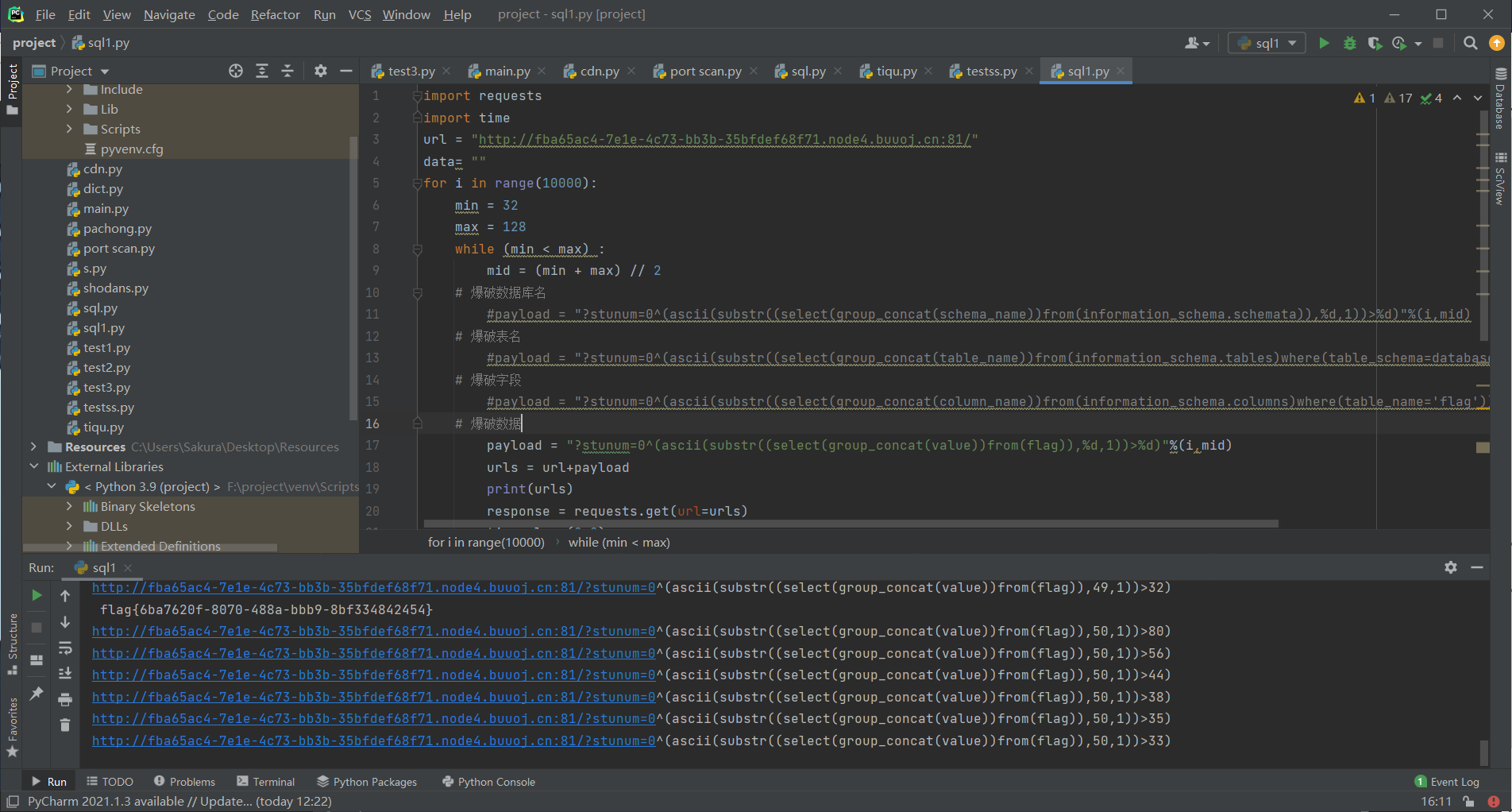1512x812 pixels.
Task: Pin the Run tab
Action: 37,693
